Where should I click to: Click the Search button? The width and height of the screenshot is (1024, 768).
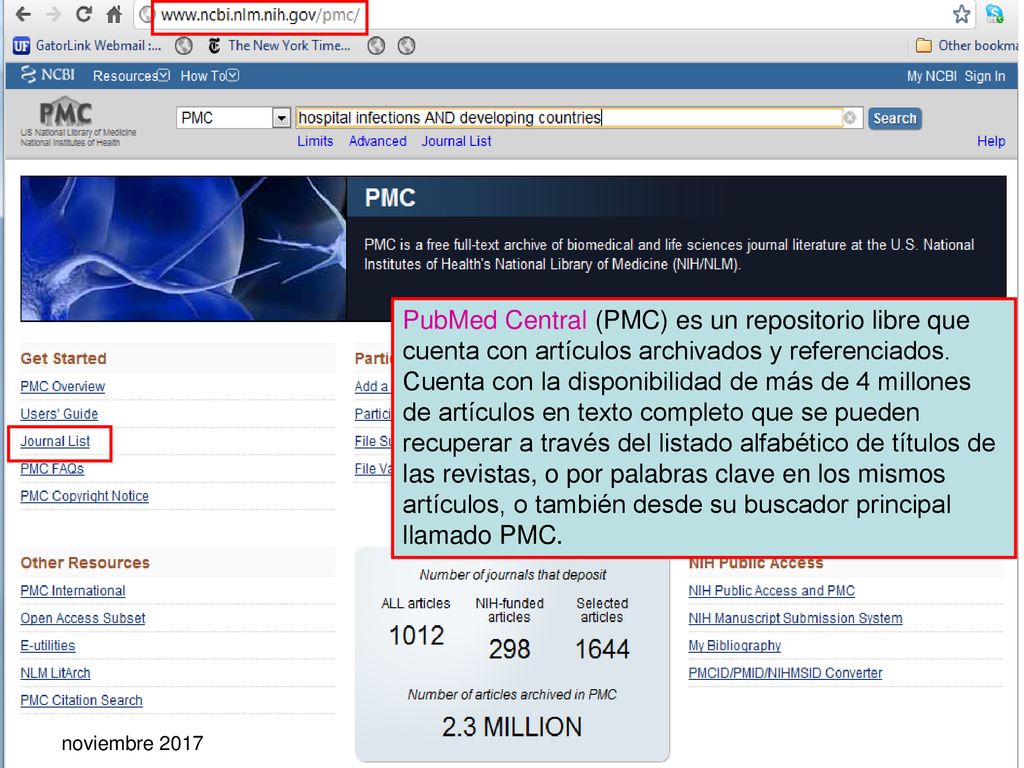tap(895, 118)
